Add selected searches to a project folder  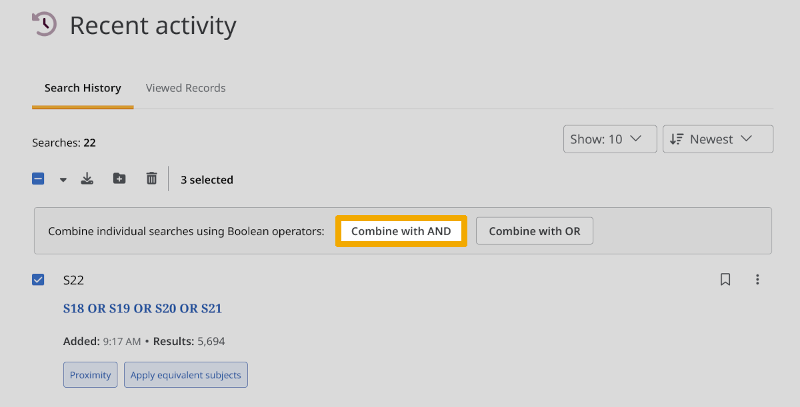tap(119, 179)
